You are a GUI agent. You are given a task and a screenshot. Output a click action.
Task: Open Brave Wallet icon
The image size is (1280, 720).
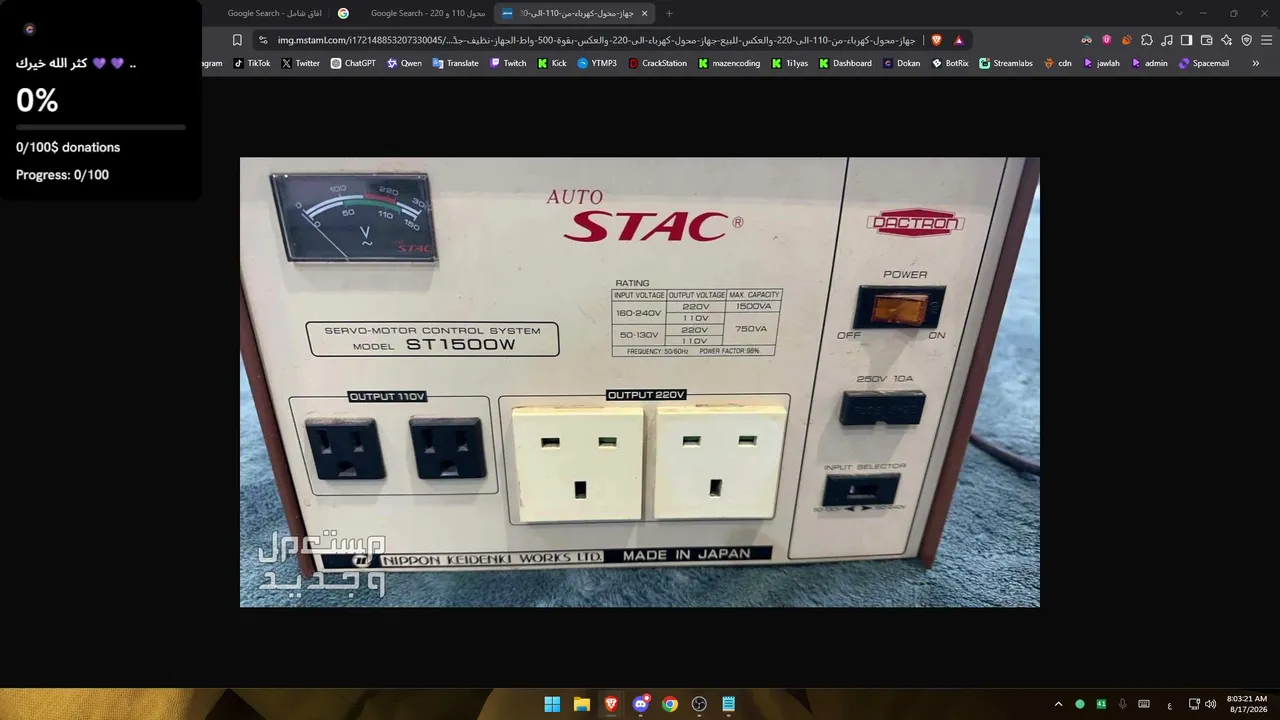[x=1207, y=40]
